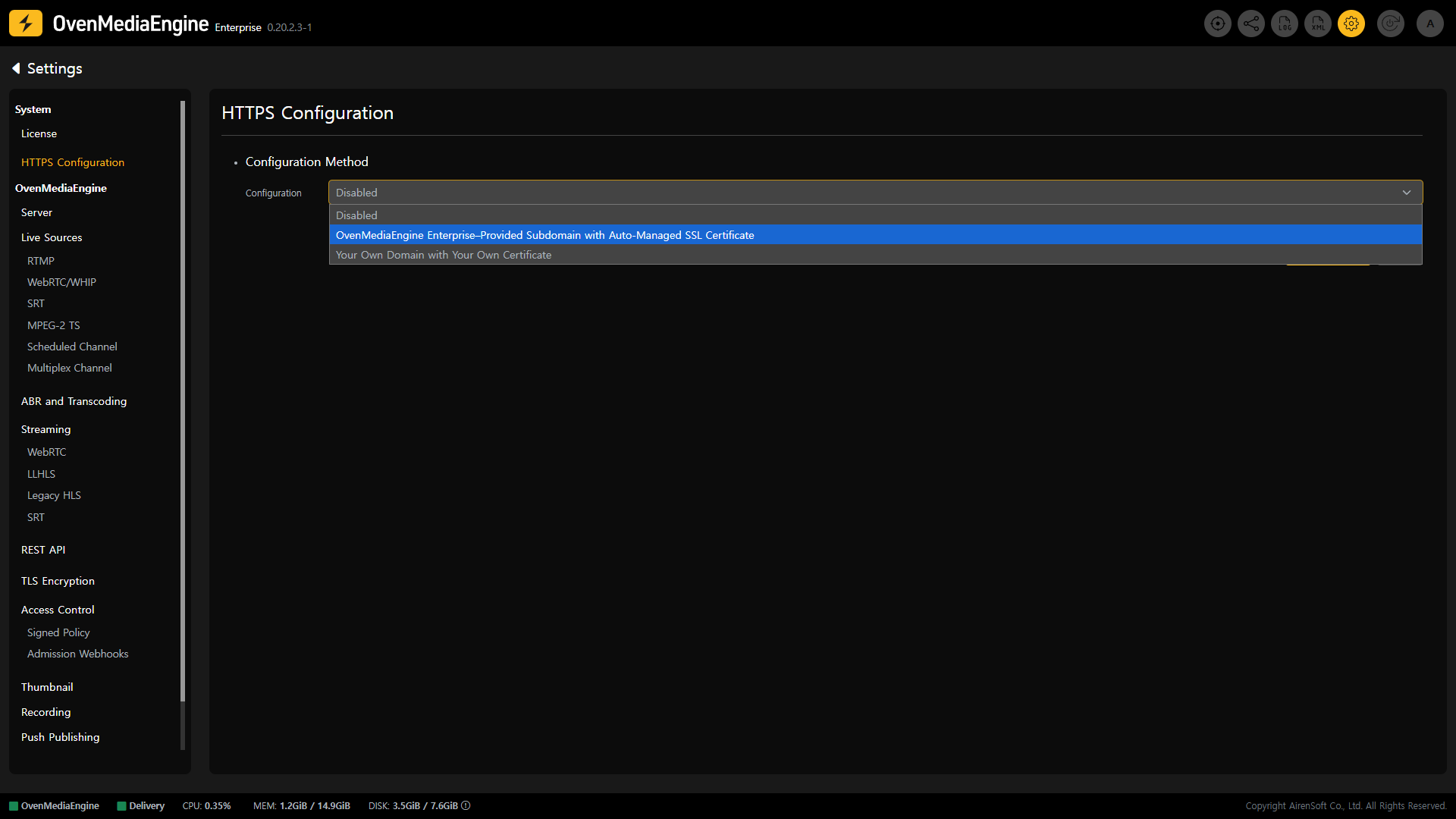Viewport: 1456px width, 819px height.
Task: Click the share network icon
Action: (1251, 24)
